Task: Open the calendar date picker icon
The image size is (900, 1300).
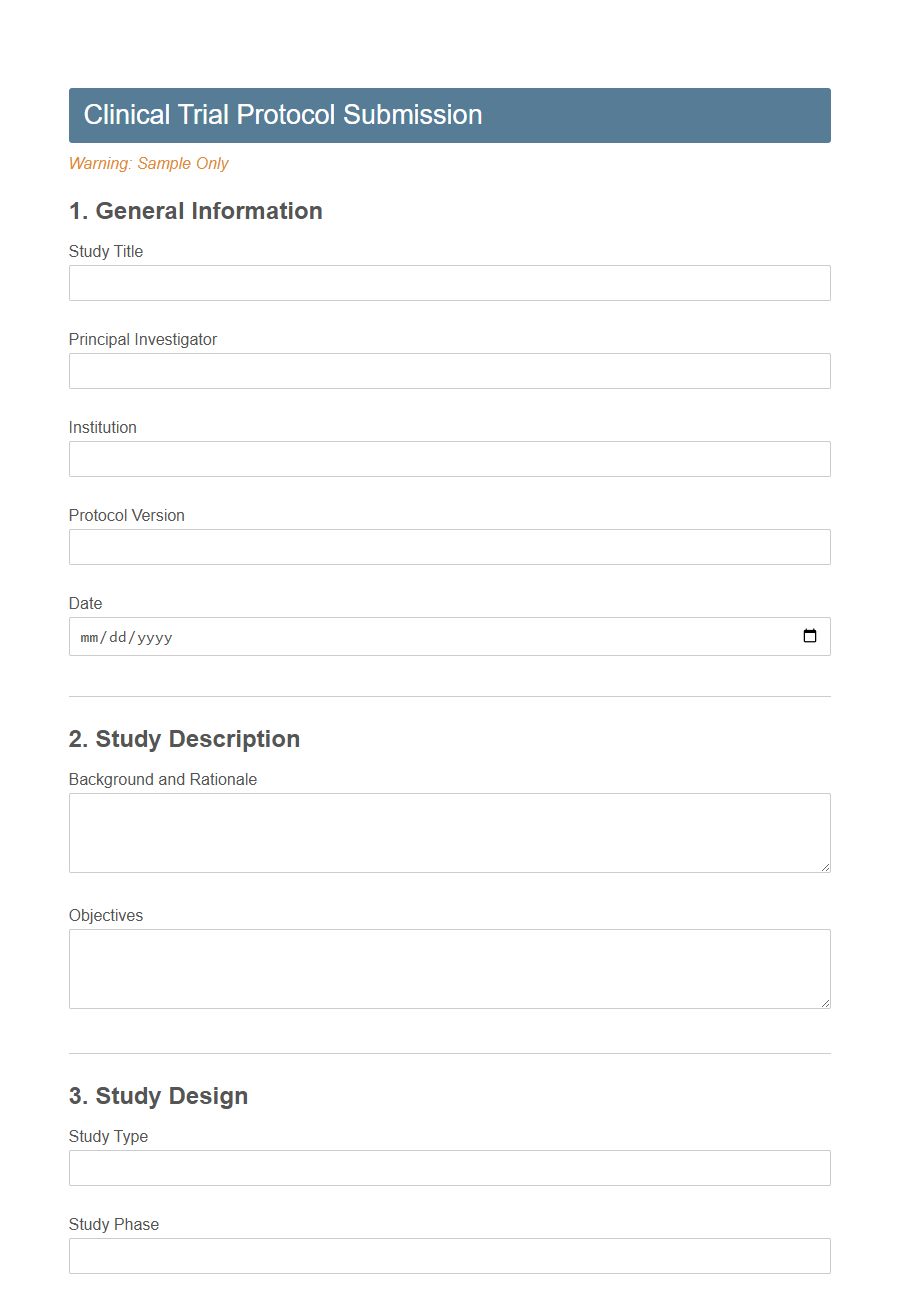Action: (810, 636)
